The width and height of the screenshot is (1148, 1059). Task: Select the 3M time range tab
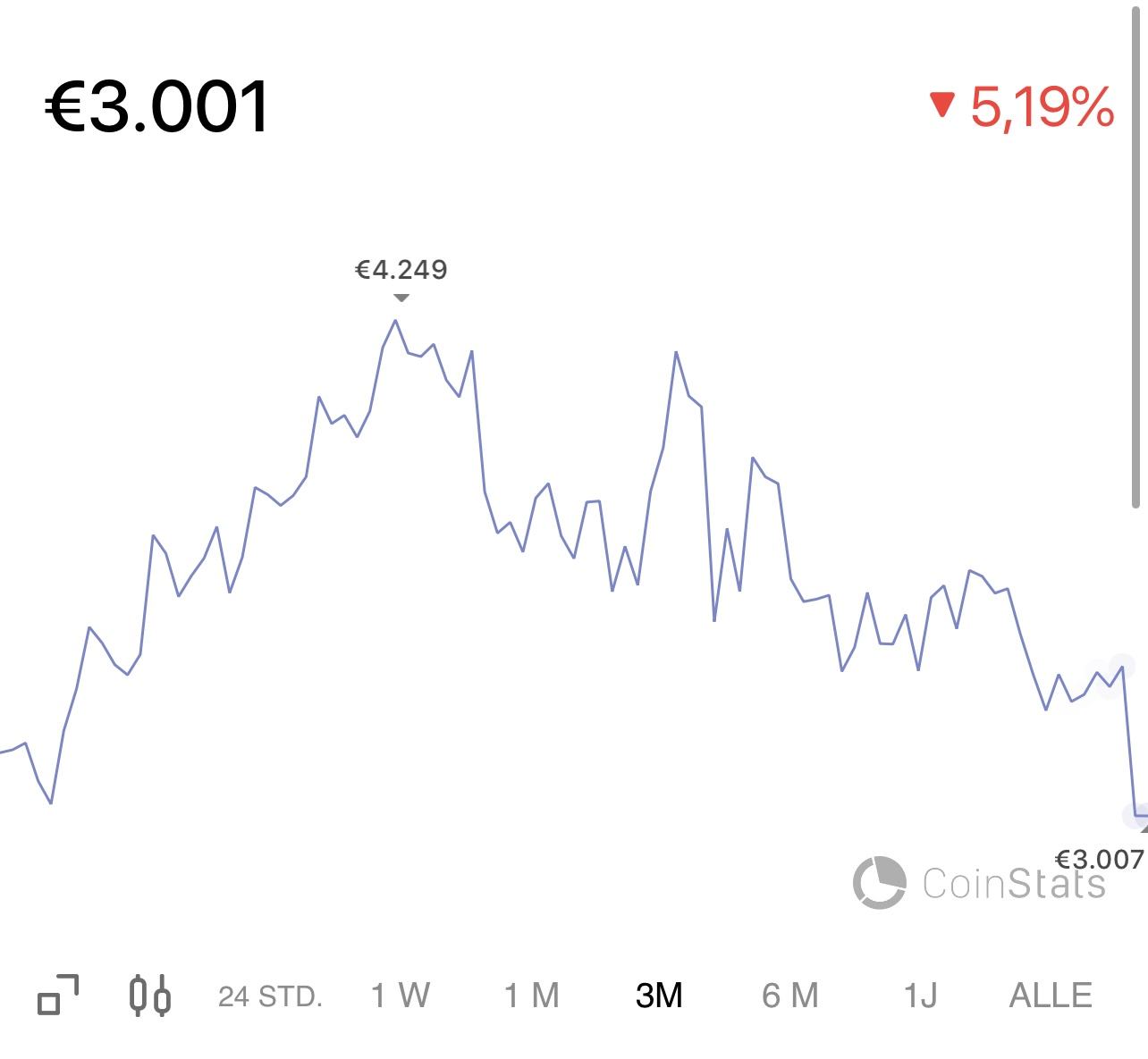click(658, 995)
